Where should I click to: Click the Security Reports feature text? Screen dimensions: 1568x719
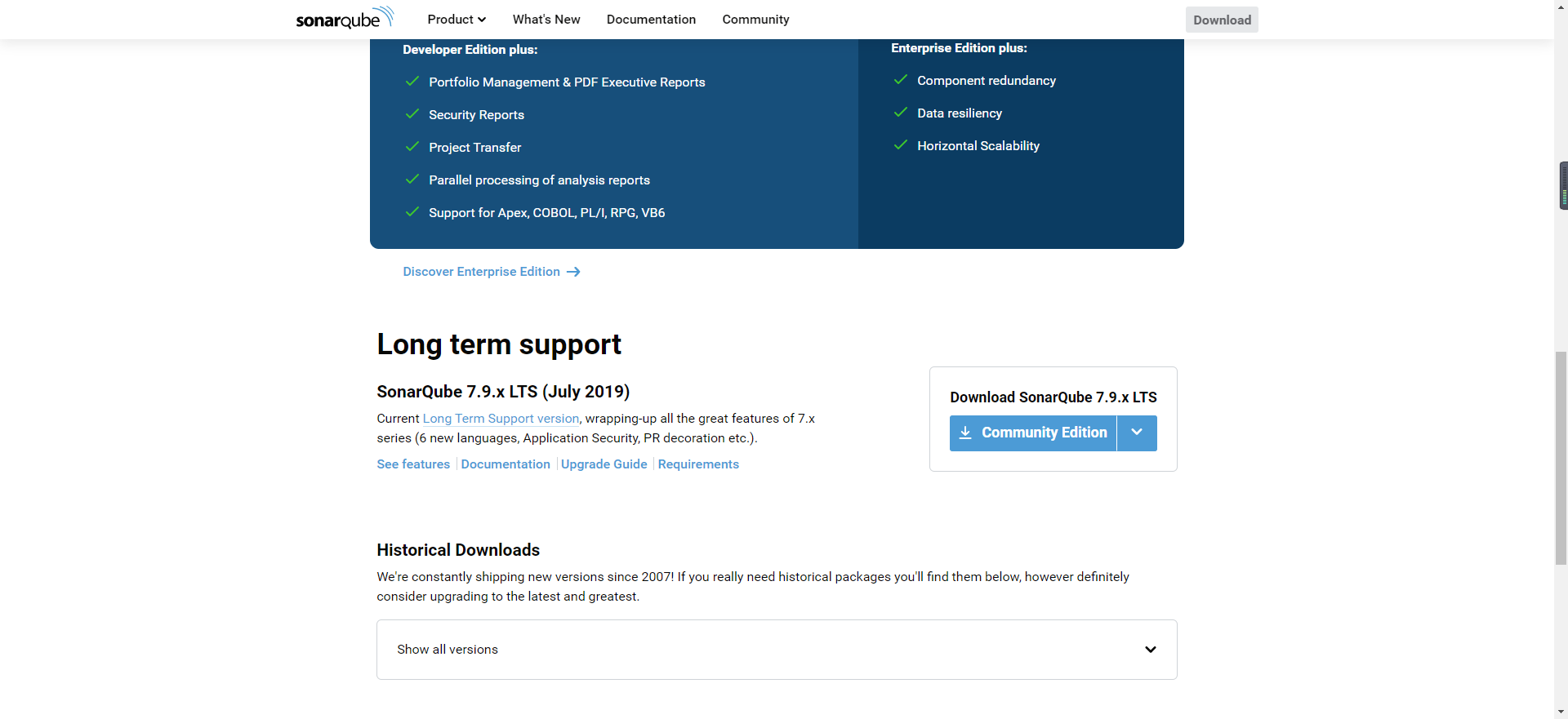pos(476,115)
